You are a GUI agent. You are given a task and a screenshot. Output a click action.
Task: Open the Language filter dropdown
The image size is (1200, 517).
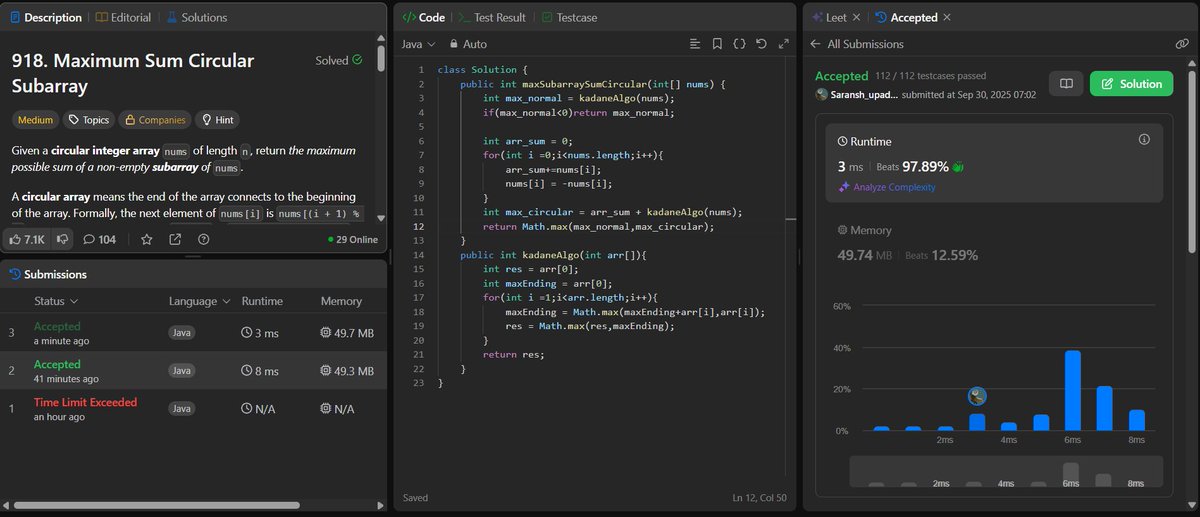tap(200, 301)
